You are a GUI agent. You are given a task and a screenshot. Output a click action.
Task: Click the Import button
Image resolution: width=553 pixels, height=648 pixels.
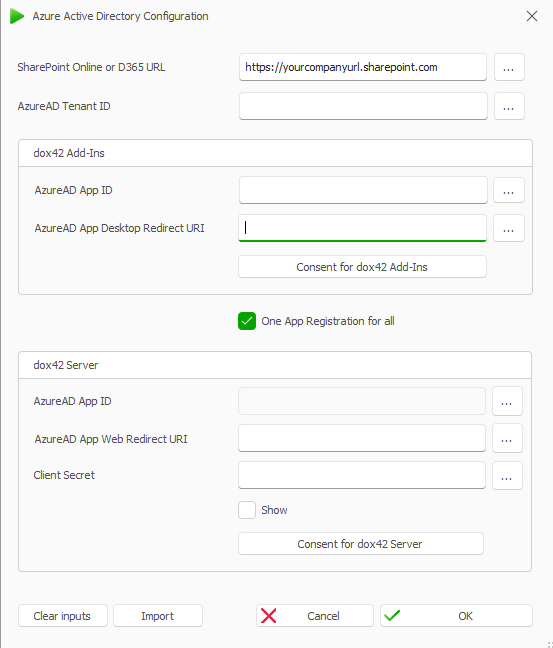158,616
